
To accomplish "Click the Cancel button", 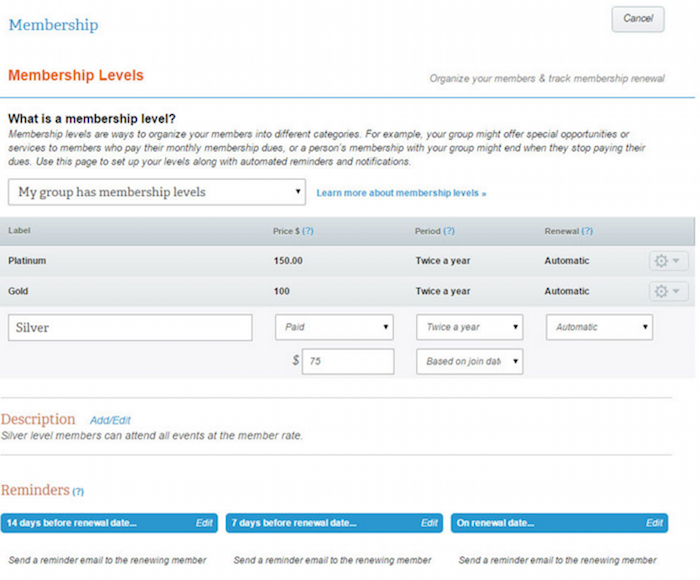I will [x=637, y=19].
